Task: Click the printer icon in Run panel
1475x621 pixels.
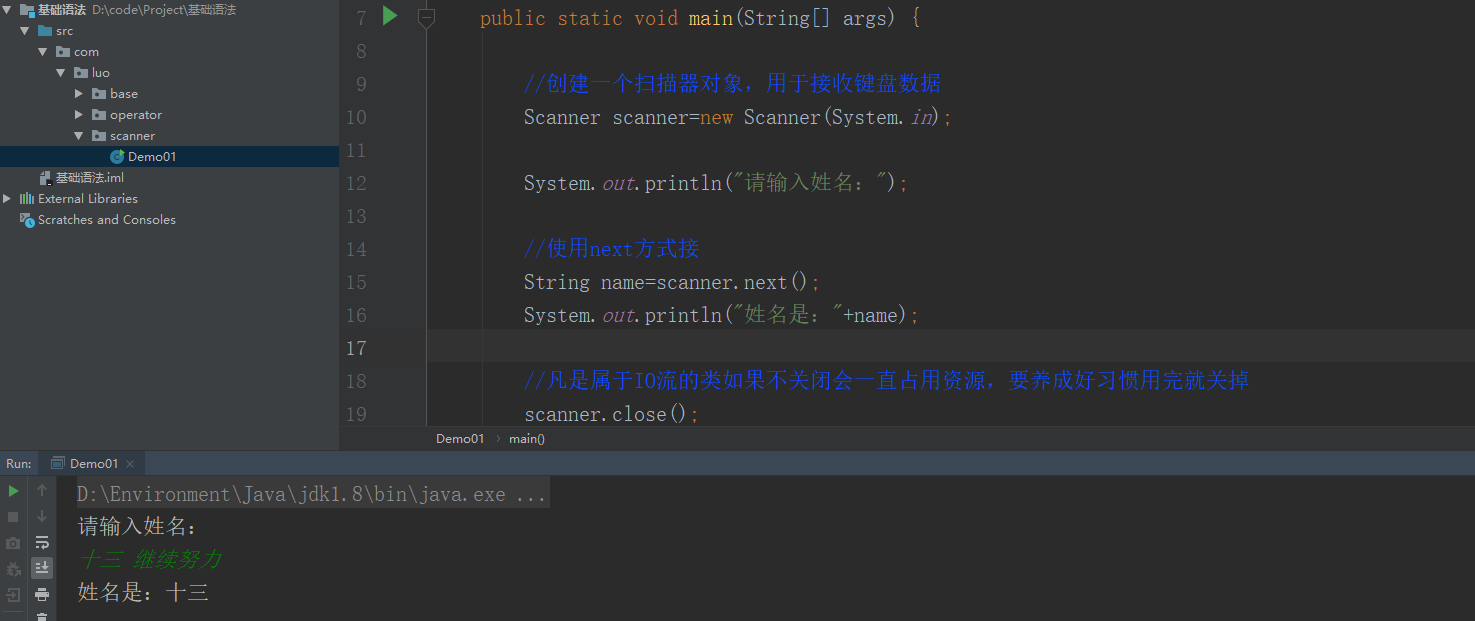Action: [42, 594]
